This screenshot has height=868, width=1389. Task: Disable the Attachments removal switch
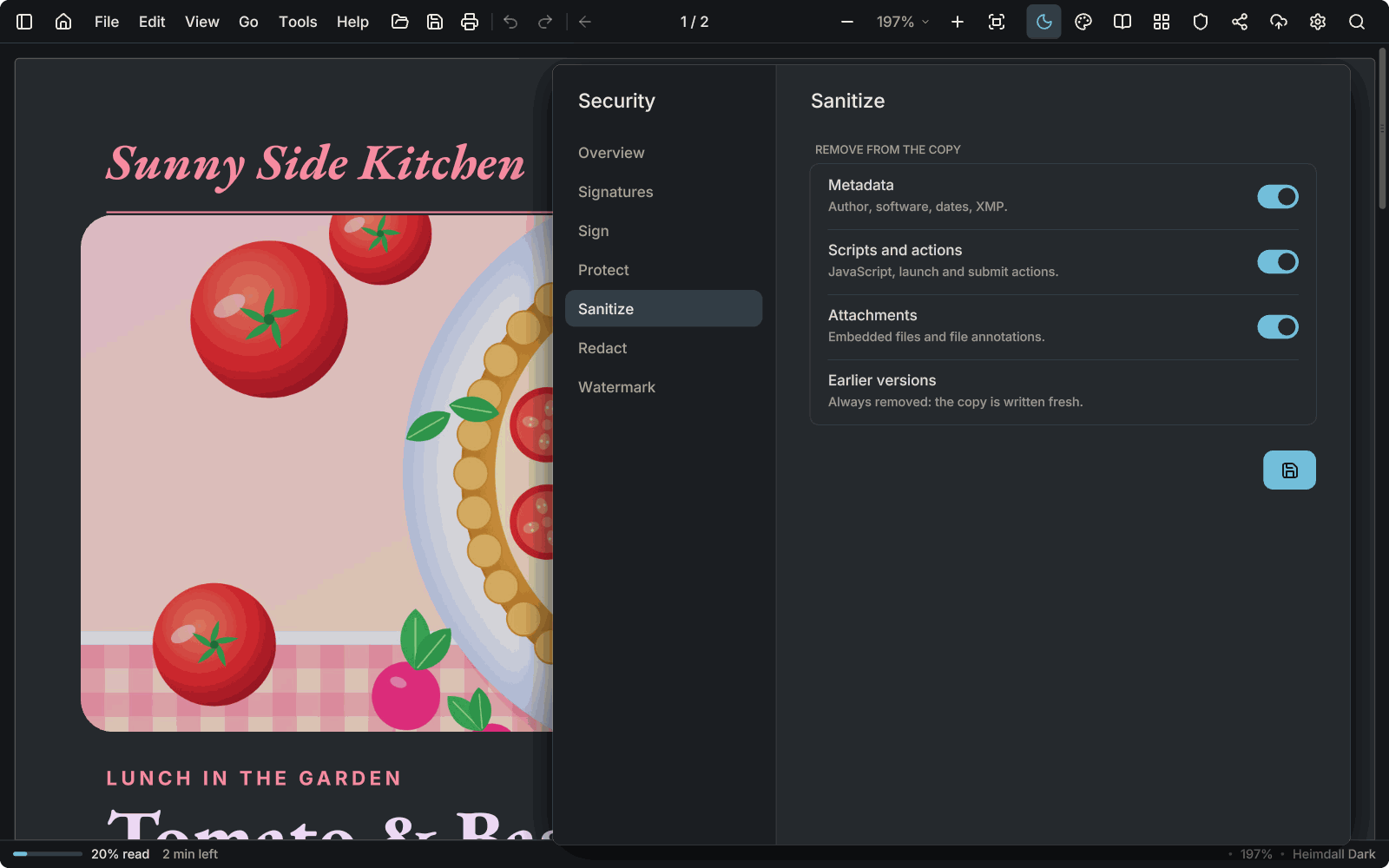[1278, 327]
